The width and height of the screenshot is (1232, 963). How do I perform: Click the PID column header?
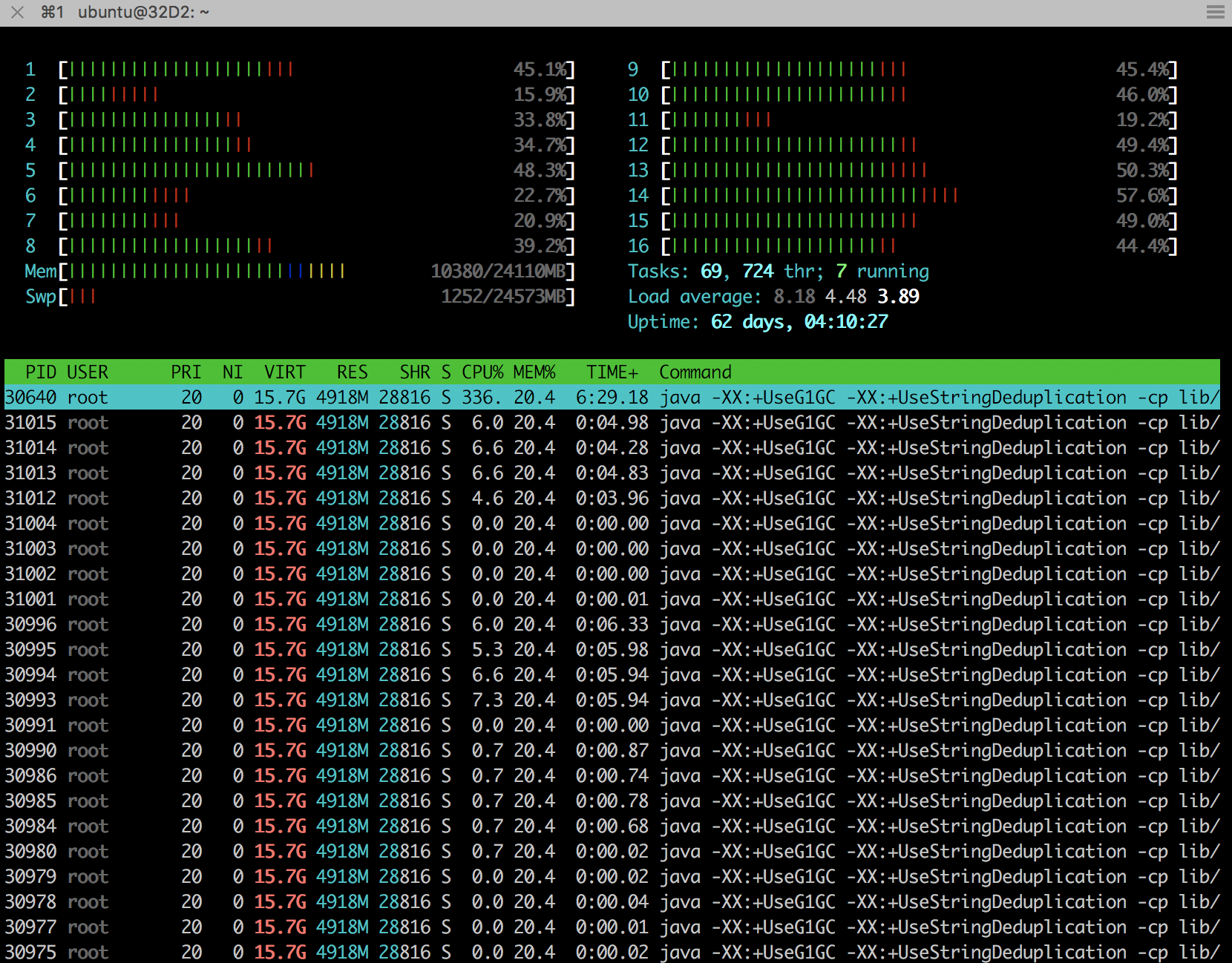41,372
